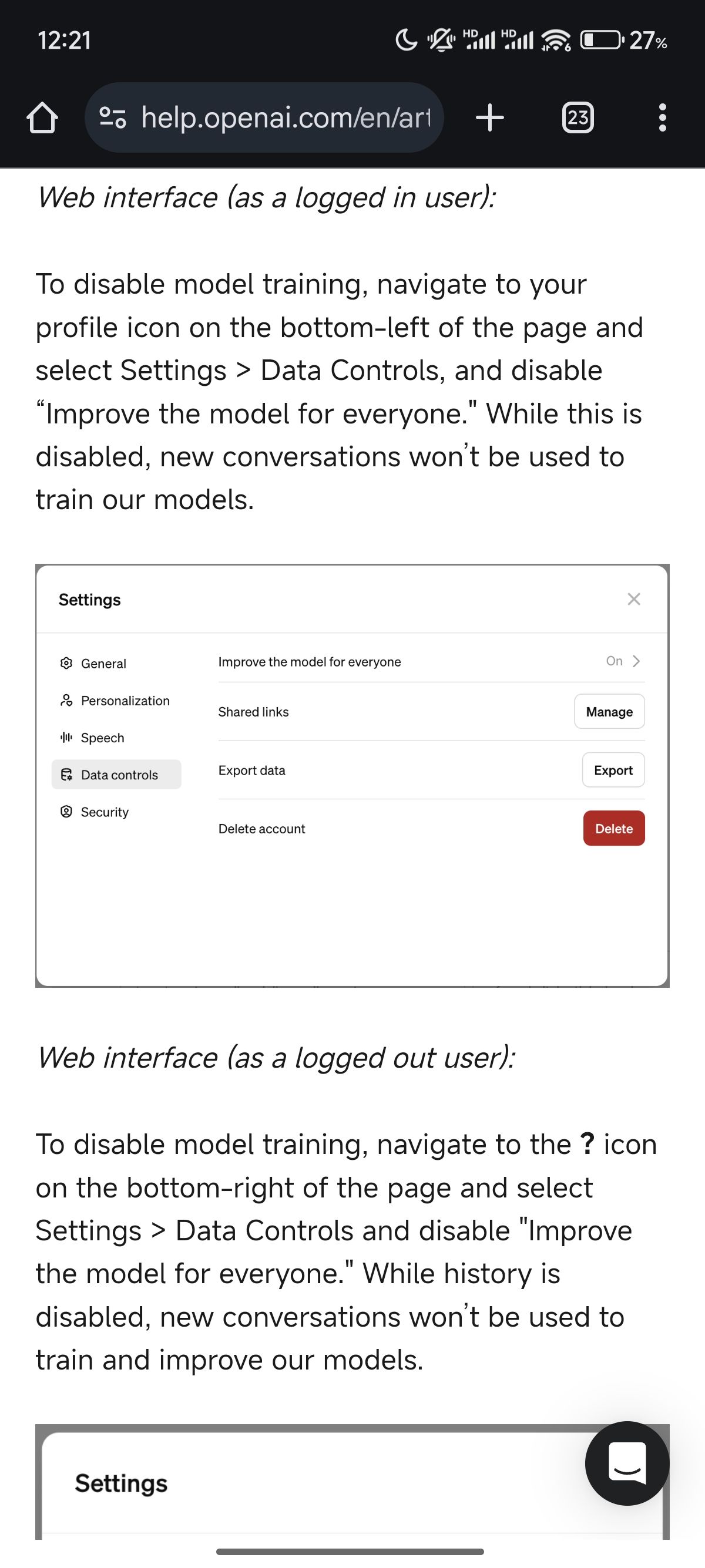The width and height of the screenshot is (705, 1568).
Task: Tap the battery indicator in status bar
Action: tap(601, 41)
